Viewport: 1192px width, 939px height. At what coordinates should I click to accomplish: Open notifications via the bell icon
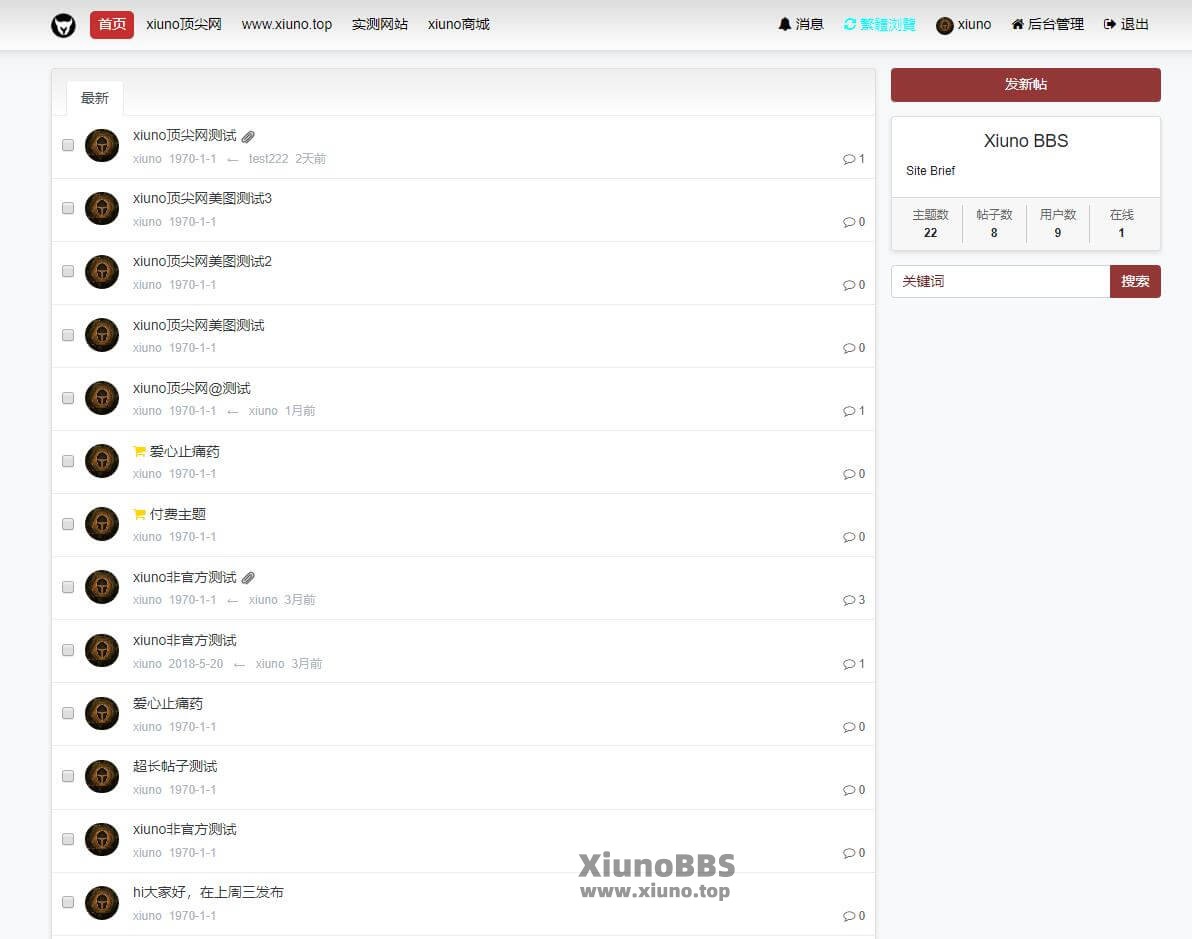click(x=785, y=24)
